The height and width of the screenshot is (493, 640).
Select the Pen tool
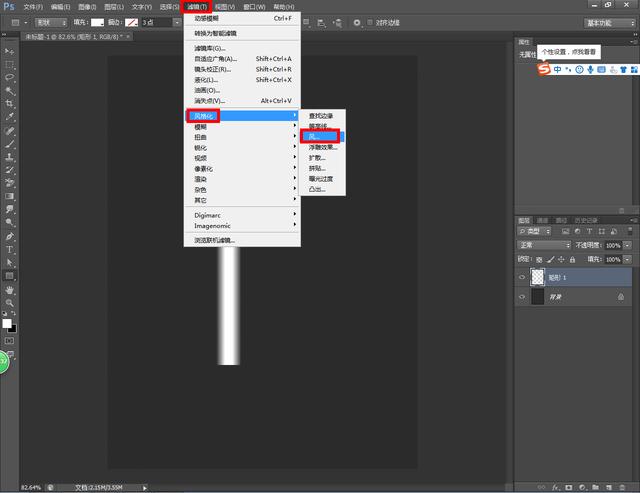[10, 236]
